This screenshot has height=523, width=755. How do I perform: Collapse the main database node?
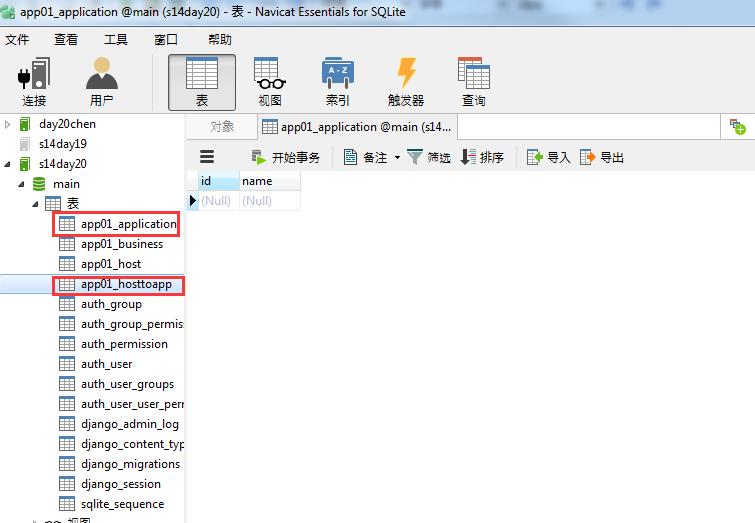(21, 184)
